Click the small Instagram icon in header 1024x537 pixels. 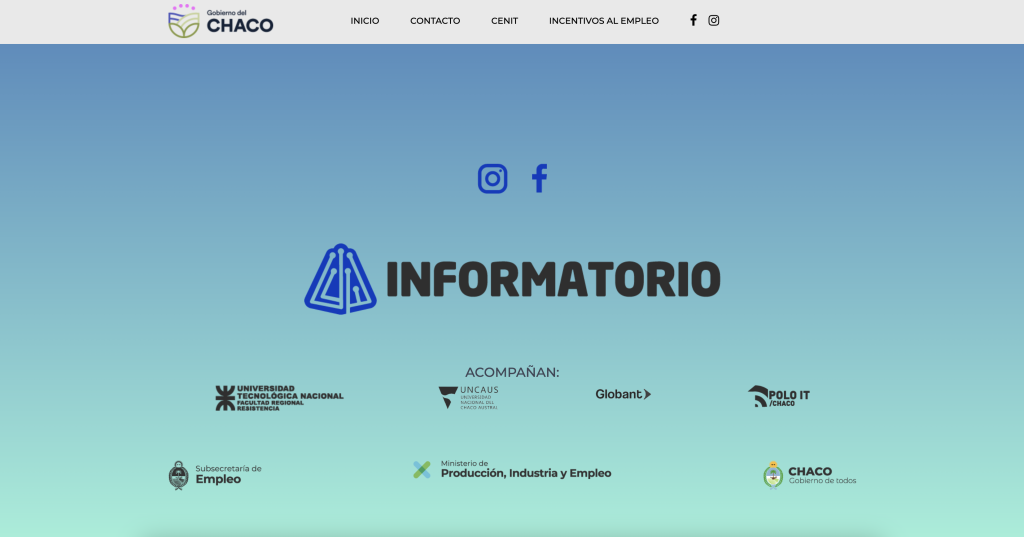click(x=714, y=20)
